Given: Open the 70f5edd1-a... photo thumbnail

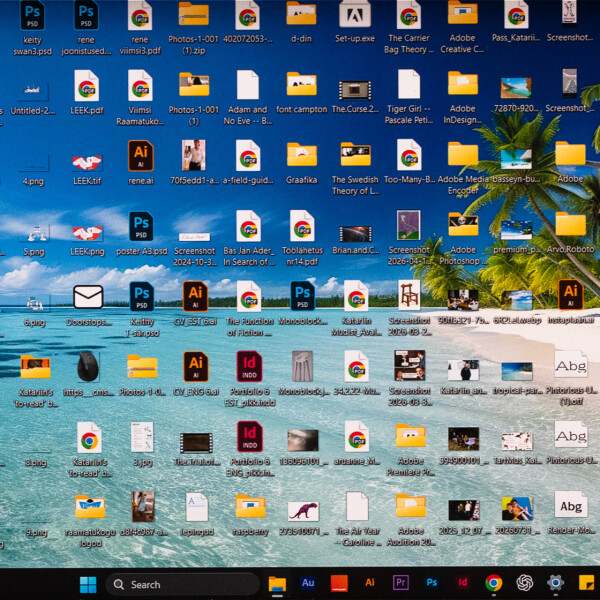Looking at the screenshot, I should click(x=194, y=155).
